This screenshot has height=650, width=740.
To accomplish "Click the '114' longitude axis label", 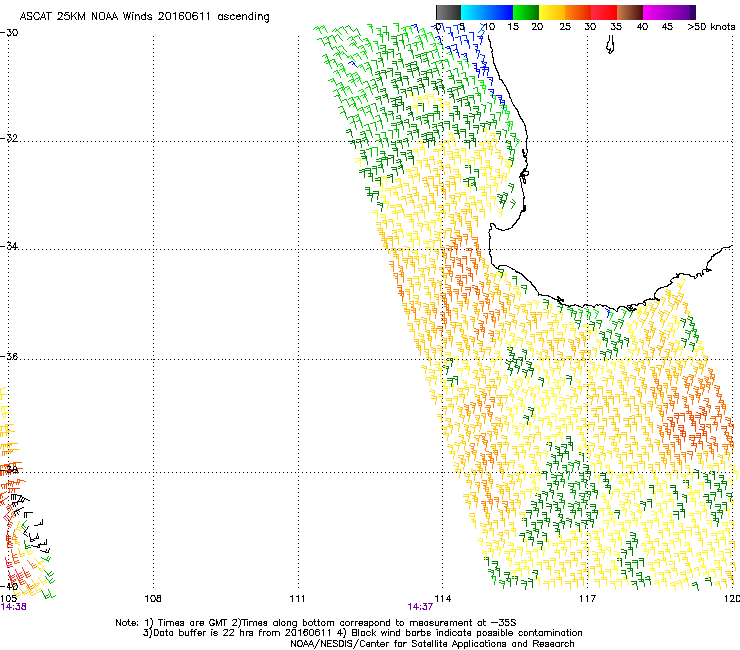I will coord(443,599).
